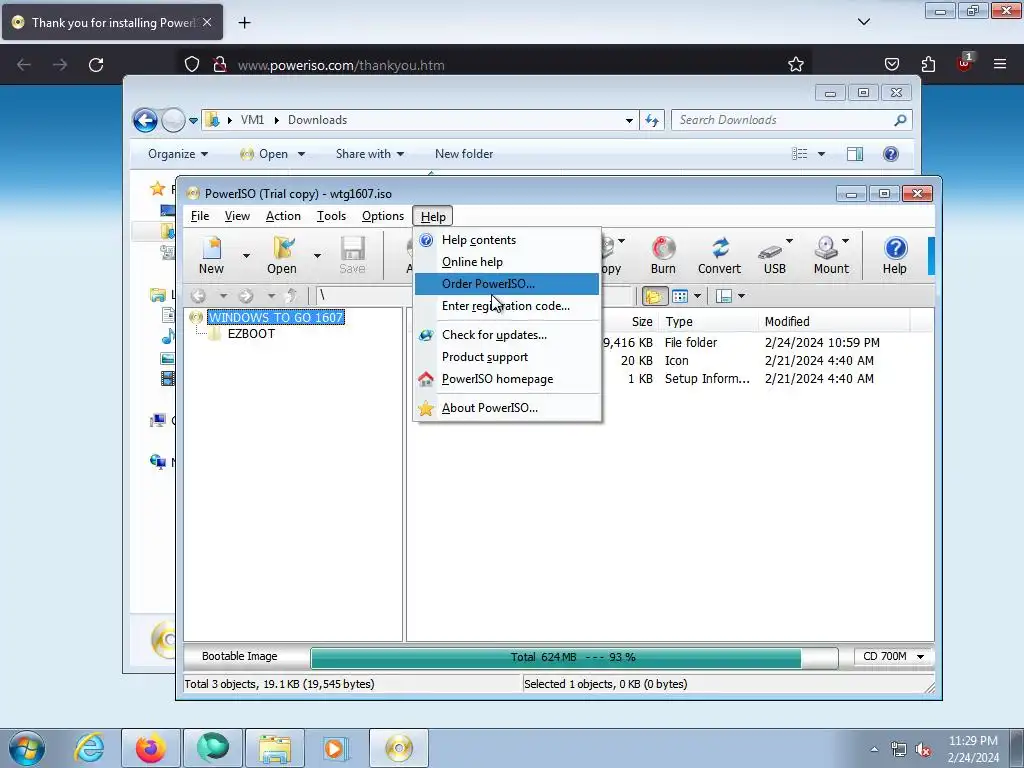1024x768 pixels.
Task: Open the Tools menu
Action: coord(331,216)
